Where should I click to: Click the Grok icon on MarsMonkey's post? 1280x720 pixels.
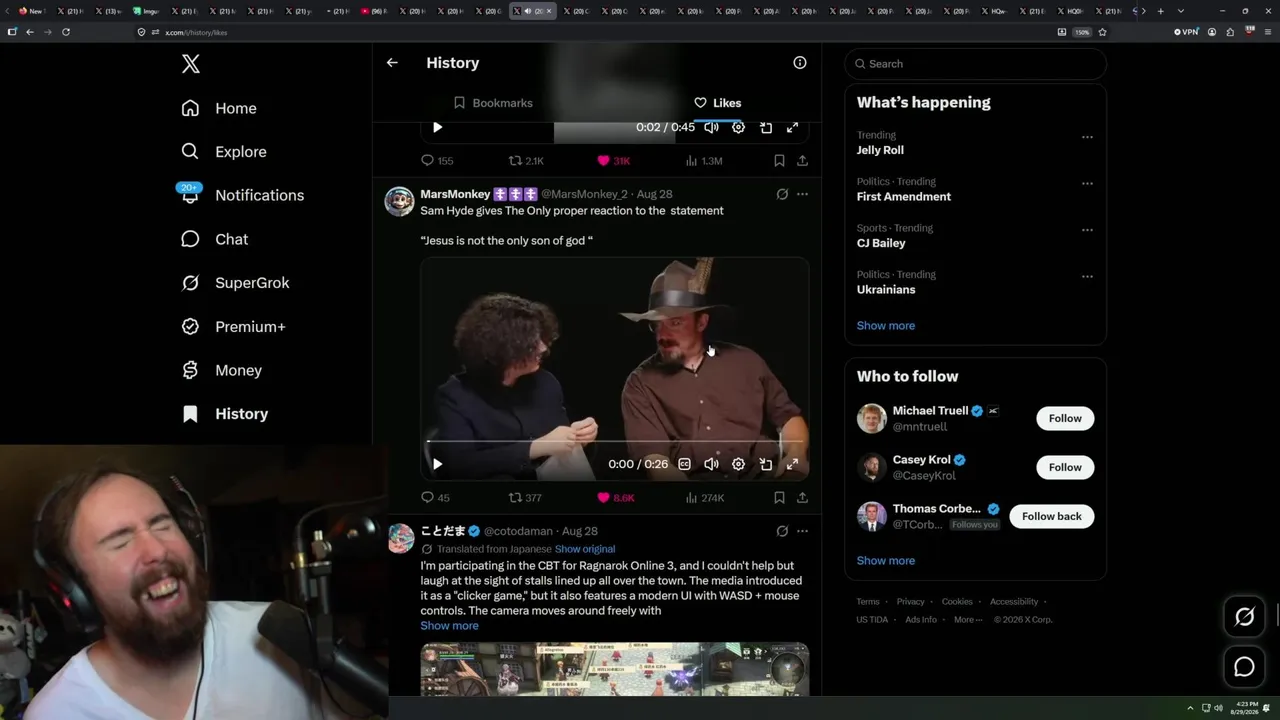point(782,194)
